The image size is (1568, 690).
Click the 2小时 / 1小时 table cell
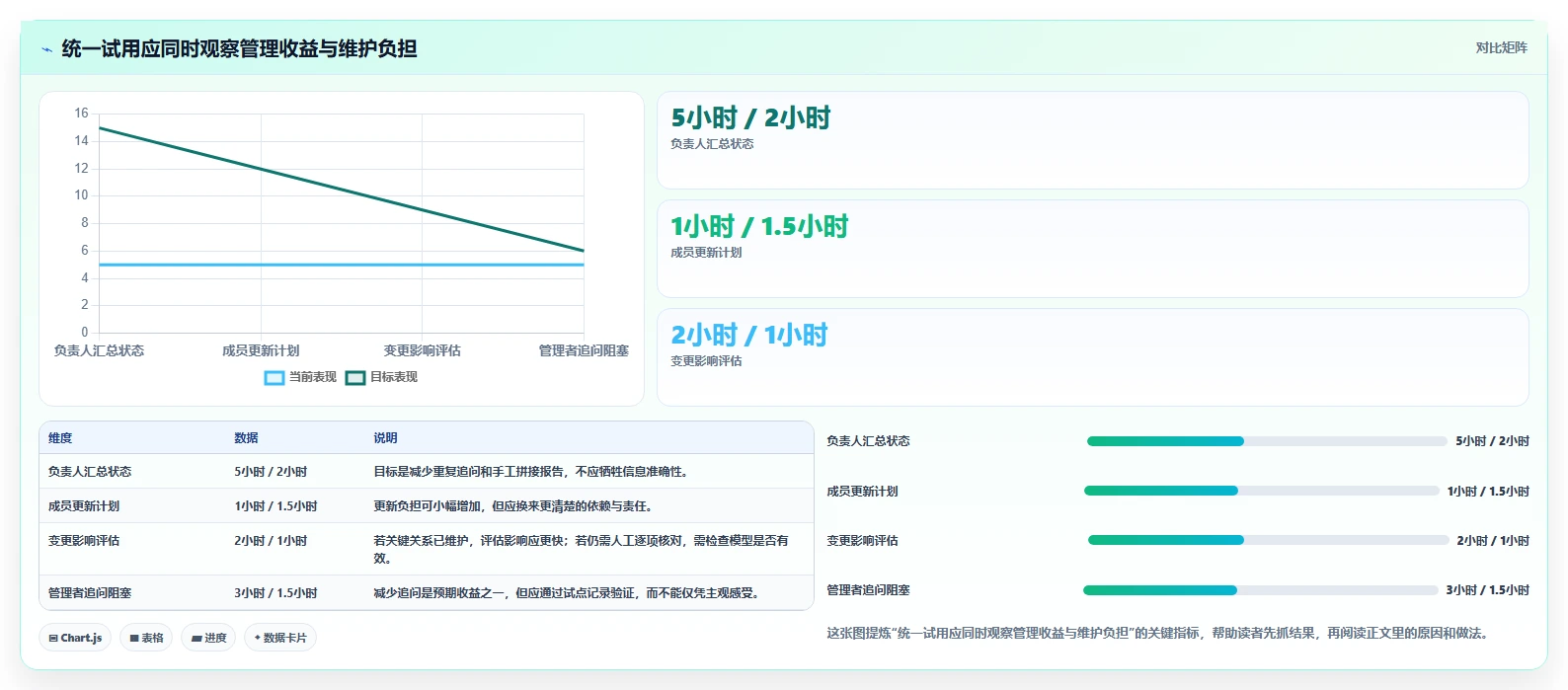(x=271, y=541)
